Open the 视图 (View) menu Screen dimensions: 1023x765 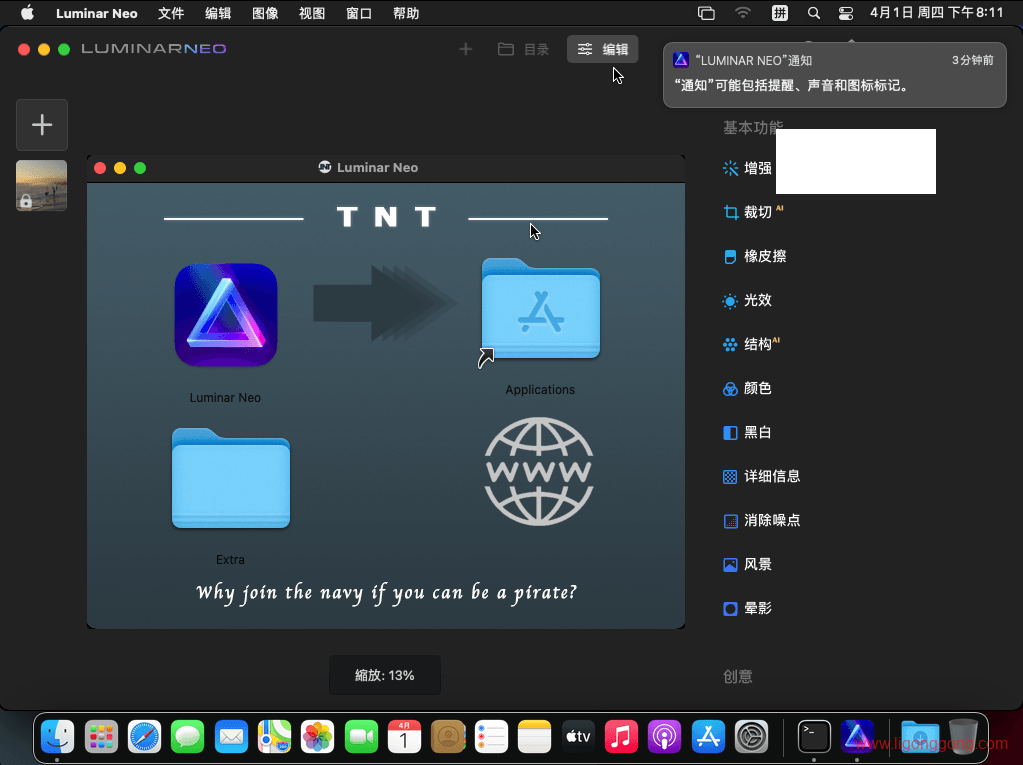click(x=312, y=13)
